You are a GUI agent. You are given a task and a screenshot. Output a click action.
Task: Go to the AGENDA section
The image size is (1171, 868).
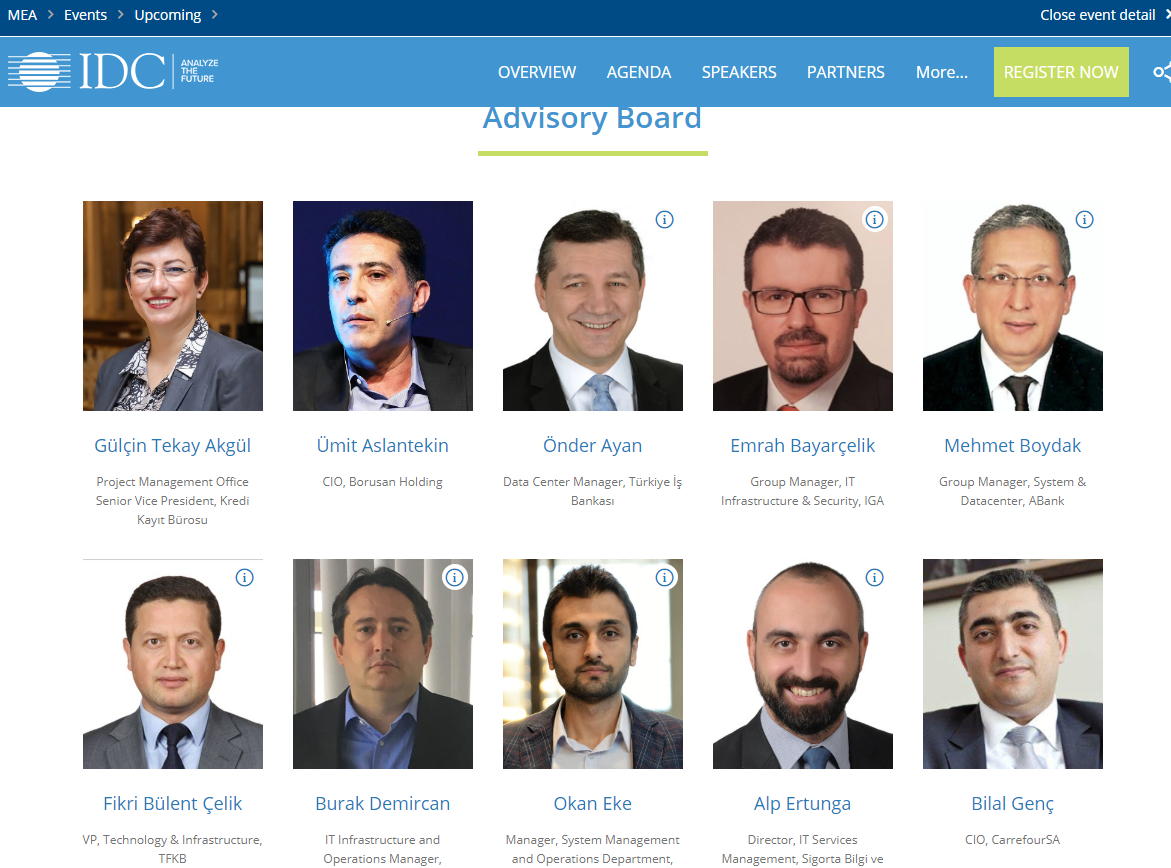coord(639,72)
